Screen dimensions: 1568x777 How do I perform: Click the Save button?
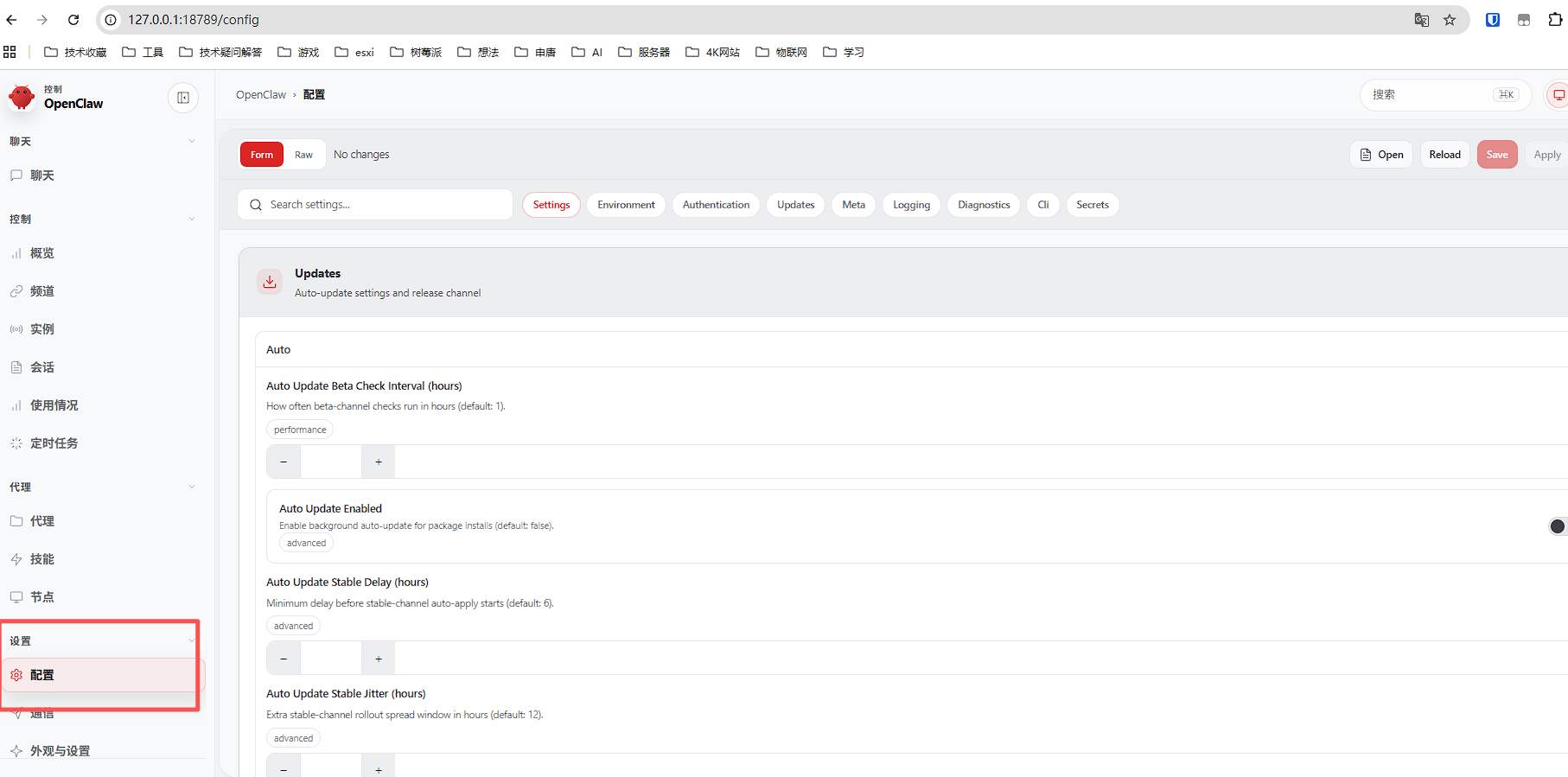(x=1497, y=155)
